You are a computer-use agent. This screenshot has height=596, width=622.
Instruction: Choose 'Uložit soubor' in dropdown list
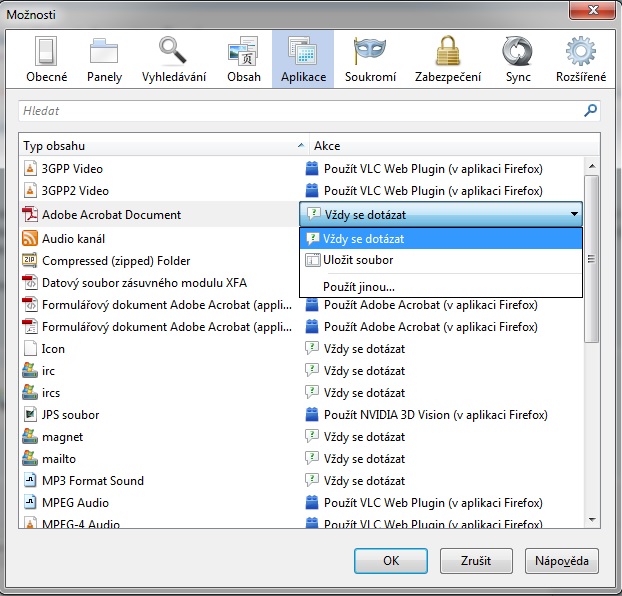[x=441, y=260]
